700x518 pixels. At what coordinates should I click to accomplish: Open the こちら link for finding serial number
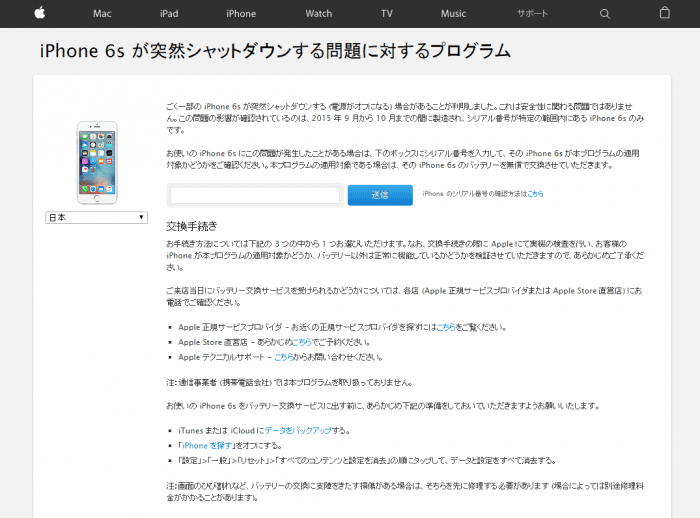[x=535, y=194]
